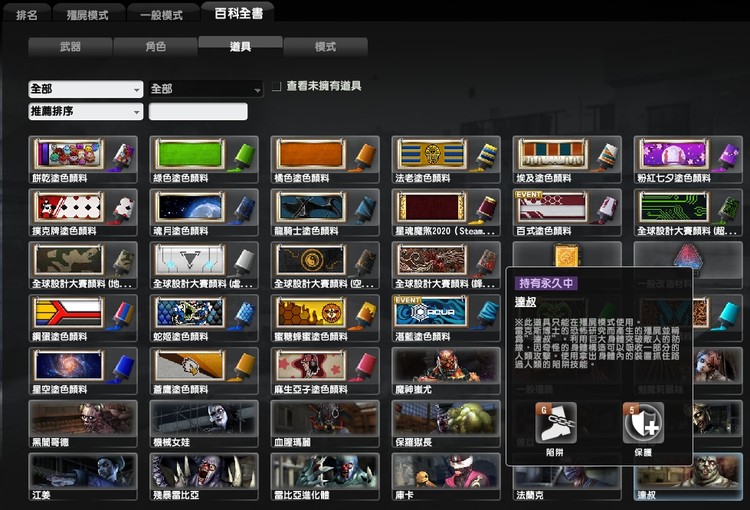Choose the 魂月塗色顏料 paint item
750x510 pixels.
[x=204, y=212]
